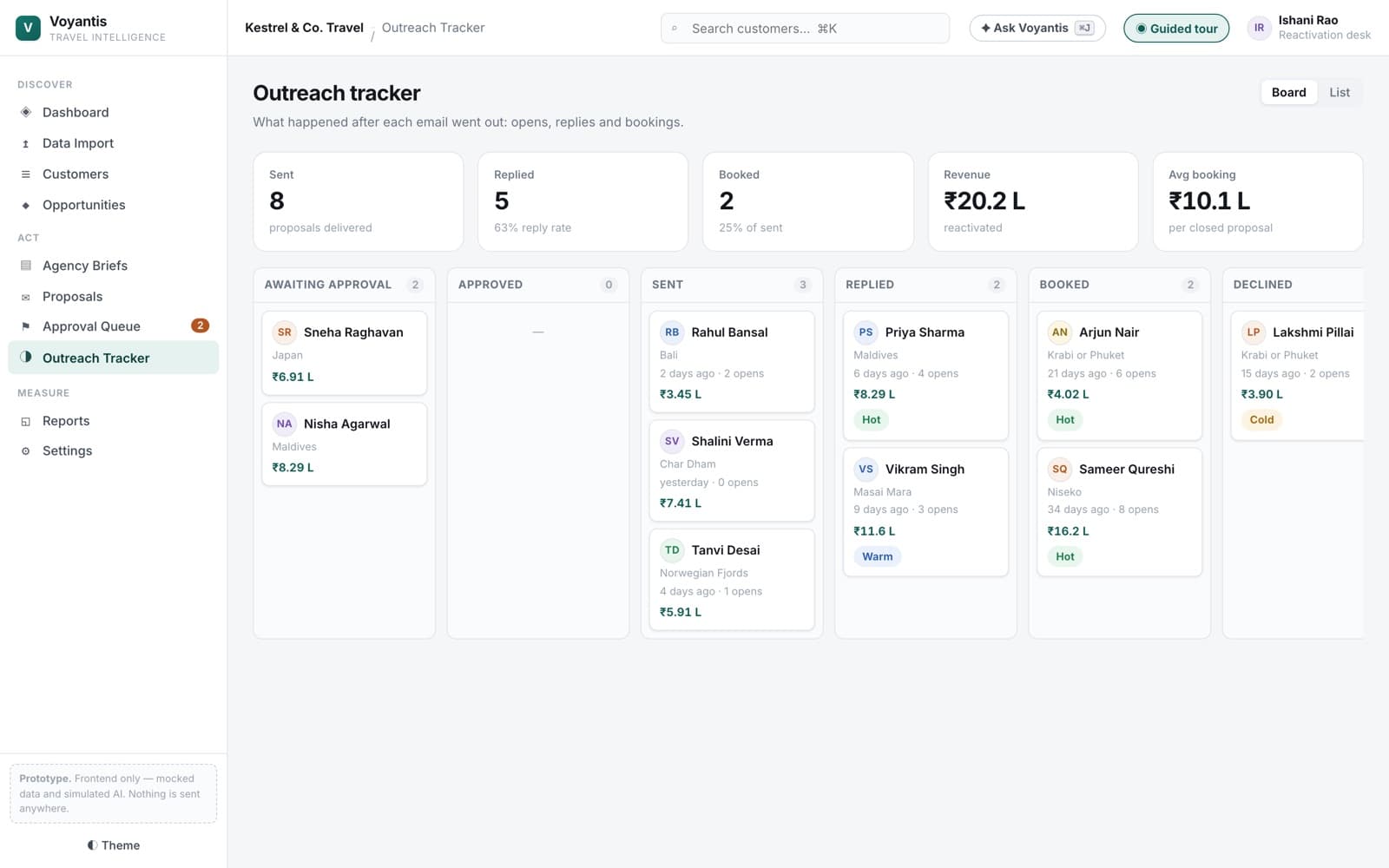Screen dimensions: 1389x868
Task: Open Ask Voyantis assistant
Action: click(1037, 28)
